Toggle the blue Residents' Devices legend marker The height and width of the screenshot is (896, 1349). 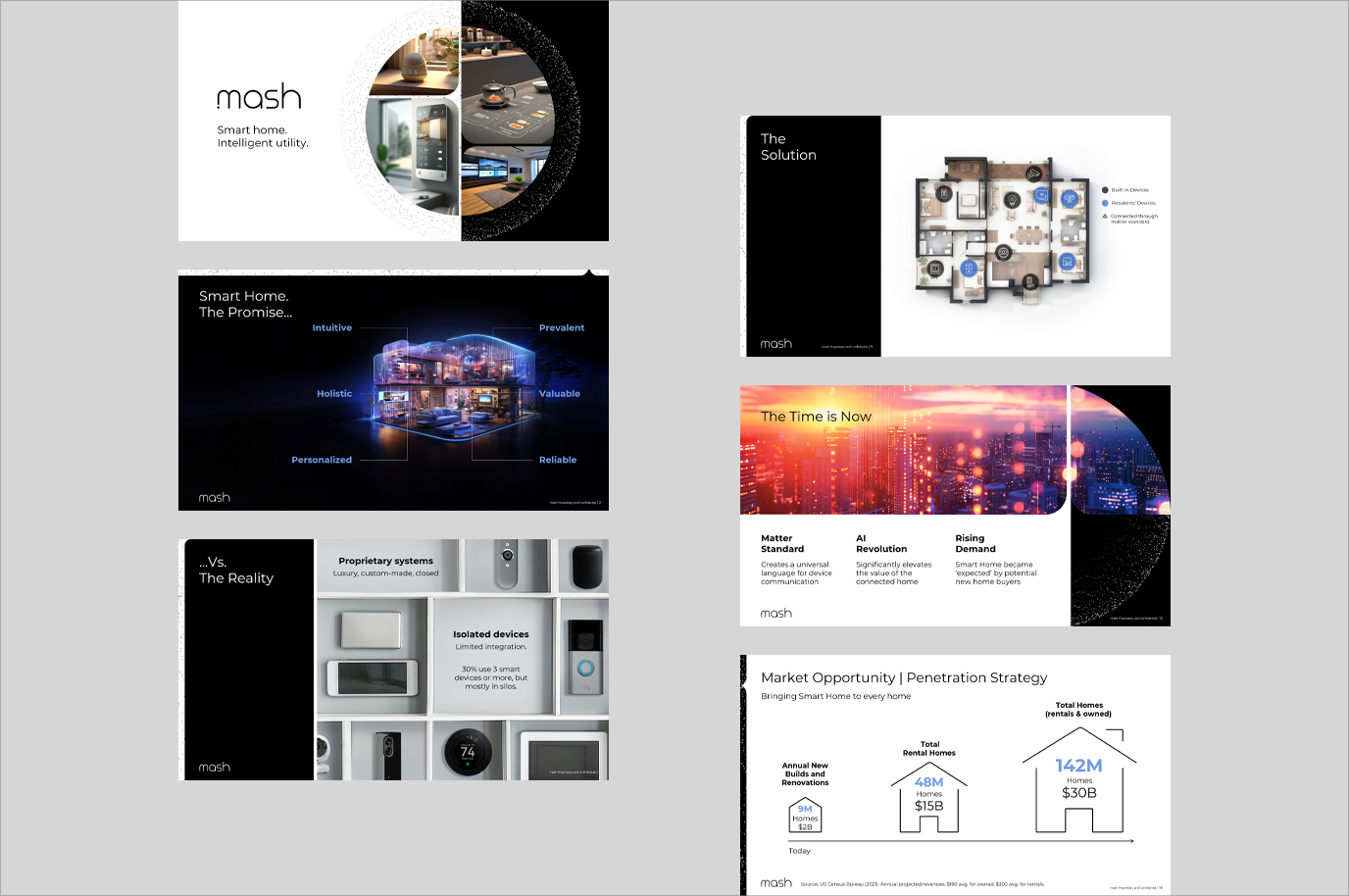(x=1105, y=202)
